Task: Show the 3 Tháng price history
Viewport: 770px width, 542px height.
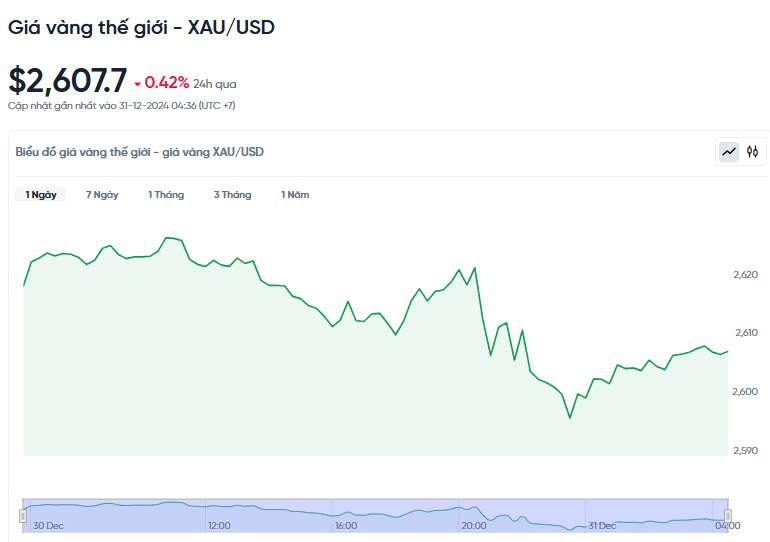Action: [232, 195]
